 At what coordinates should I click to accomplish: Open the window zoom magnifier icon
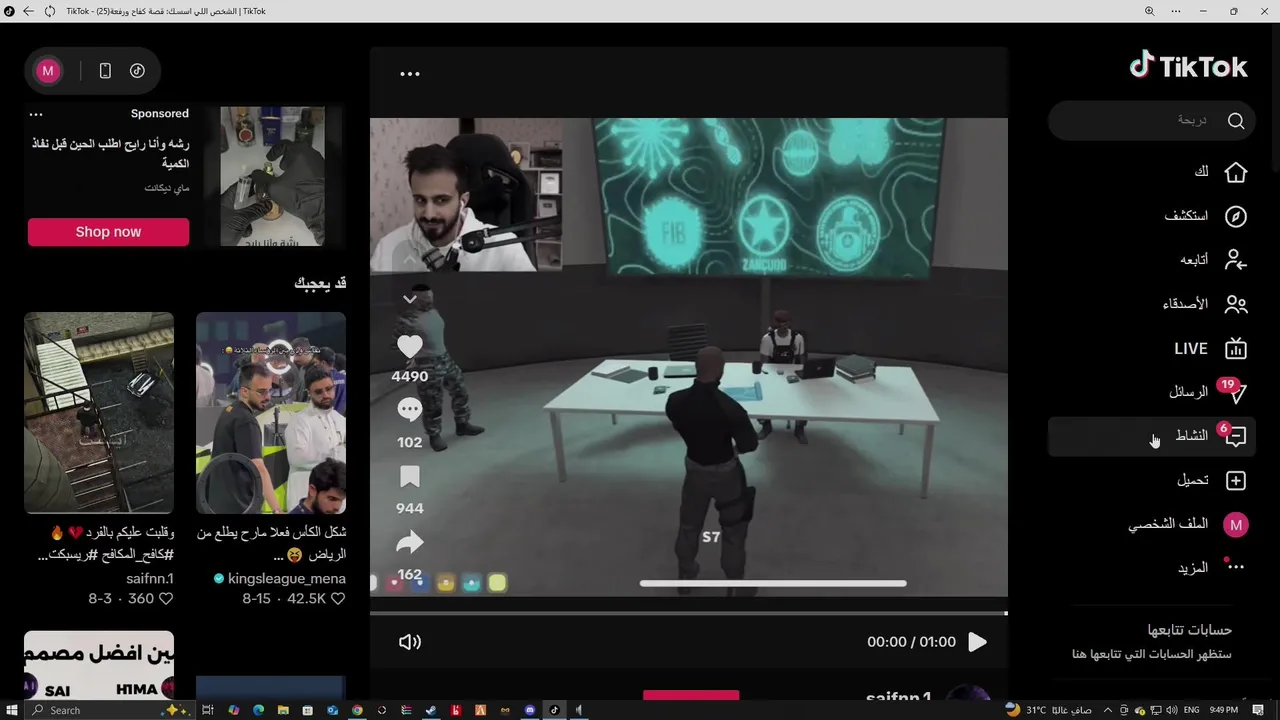(x=1149, y=11)
